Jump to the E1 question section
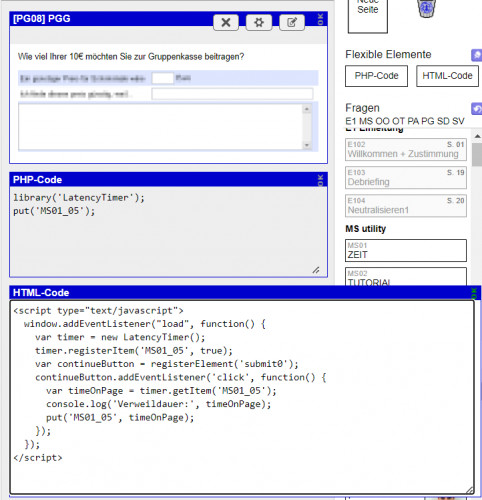The width and height of the screenshot is (482, 500). (351, 121)
